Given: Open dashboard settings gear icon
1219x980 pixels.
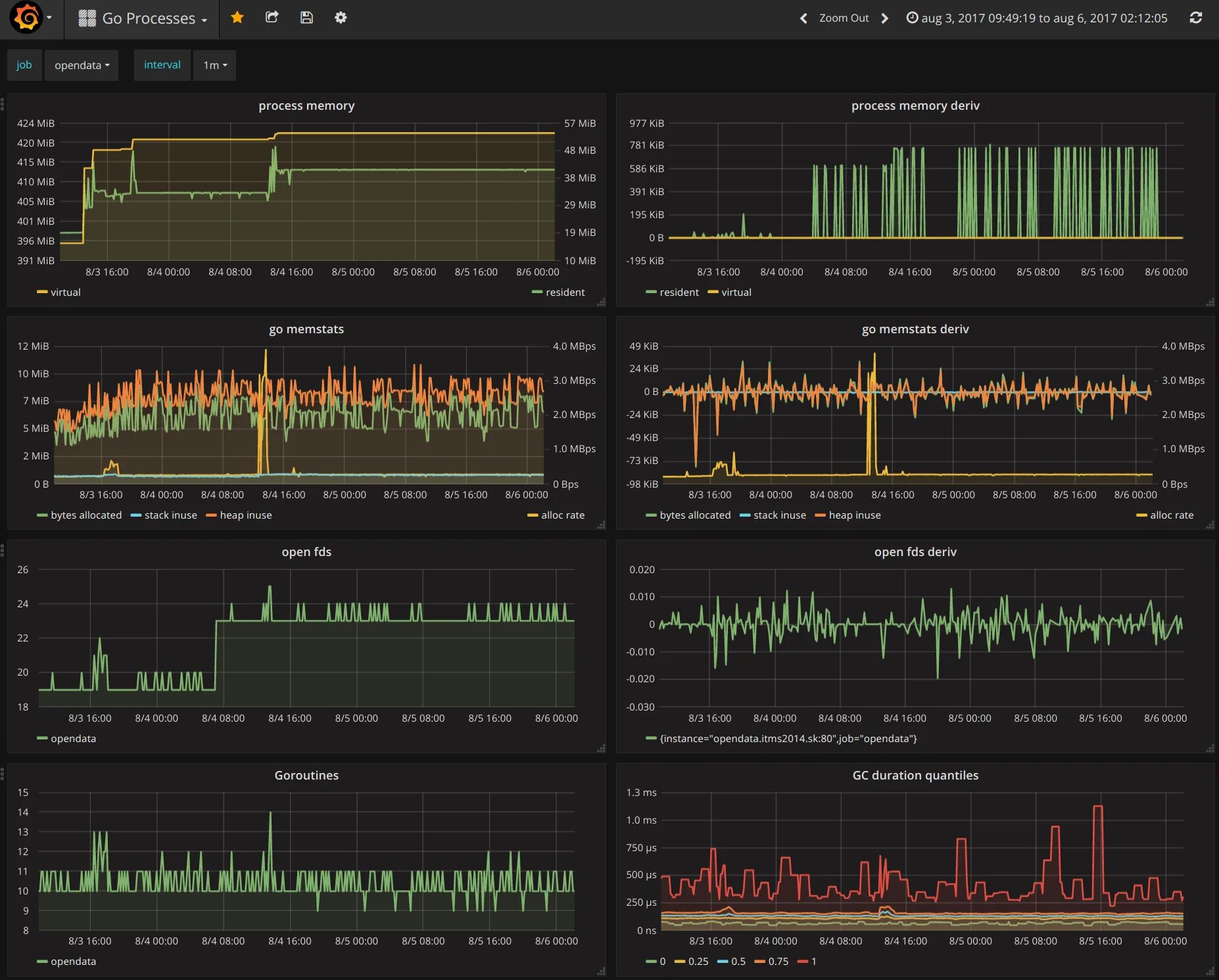Looking at the screenshot, I should pos(341,18).
